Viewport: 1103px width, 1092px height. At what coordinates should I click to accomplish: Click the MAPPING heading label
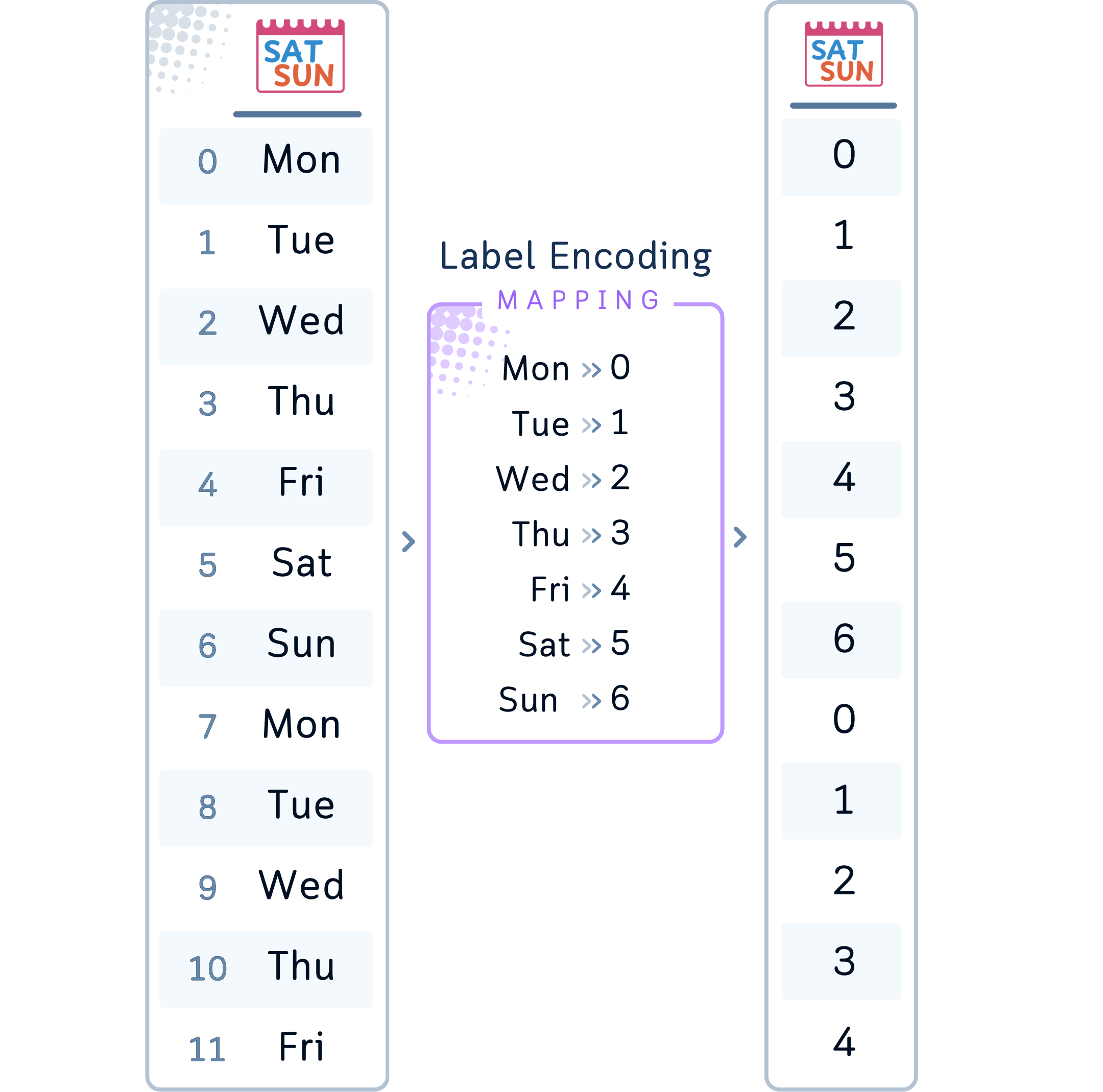[x=579, y=300]
